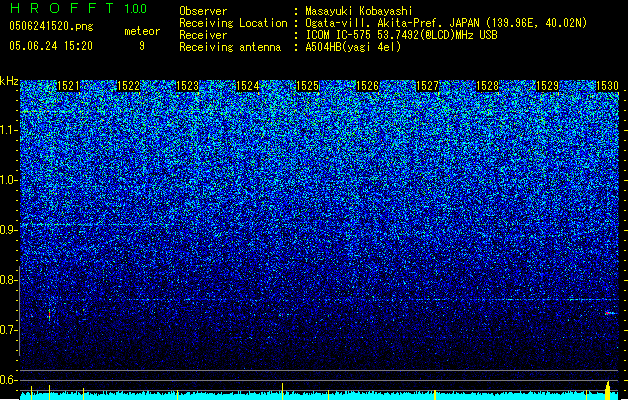
Task: Click the HROFFT 1.0.0 title text
Action: 79,8
